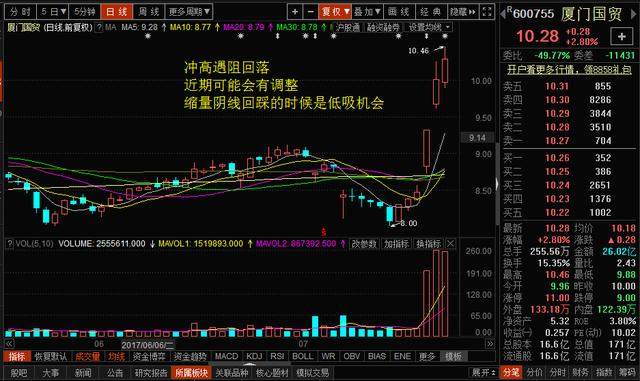
Task: Select the KDJ indicator
Action: 254,356
